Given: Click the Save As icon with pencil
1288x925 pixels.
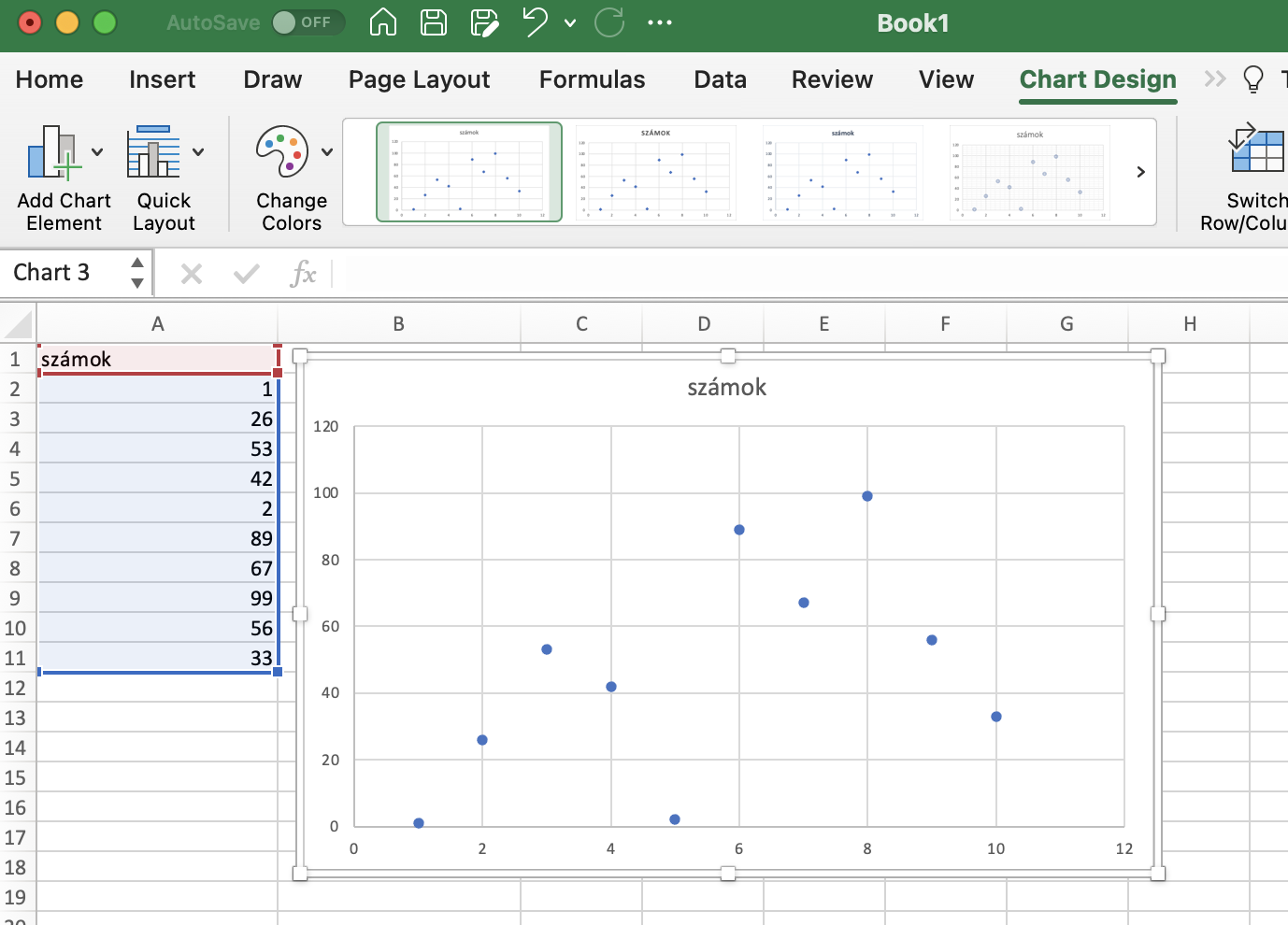Looking at the screenshot, I should pos(485,22).
